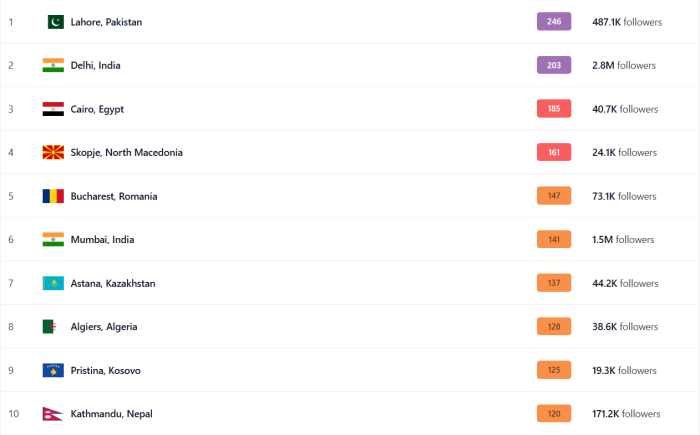Click the Romania flag icon
The image size is (700, 435).
coord(53,196)
